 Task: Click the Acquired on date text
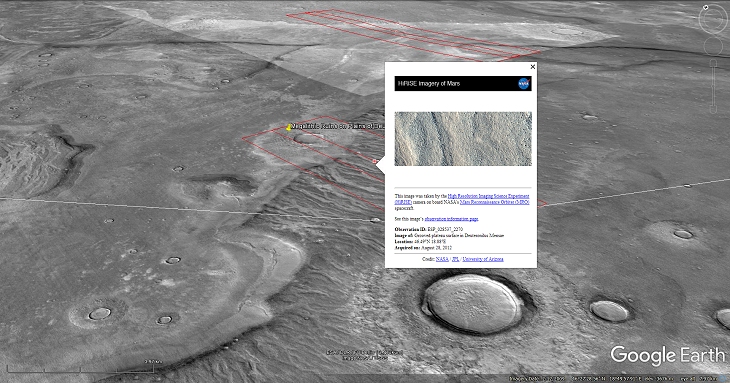point(437,248)
